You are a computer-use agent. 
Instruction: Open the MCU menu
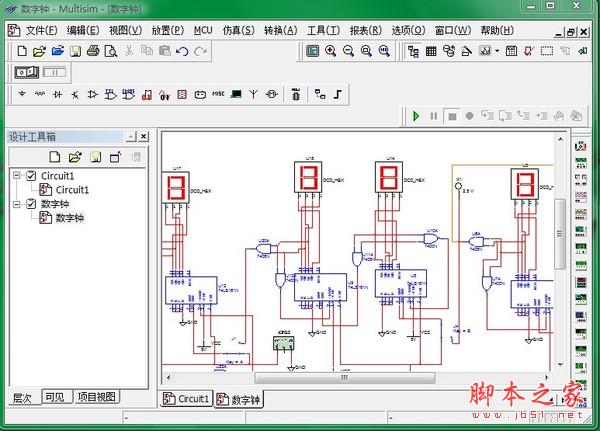coord(203,31)
